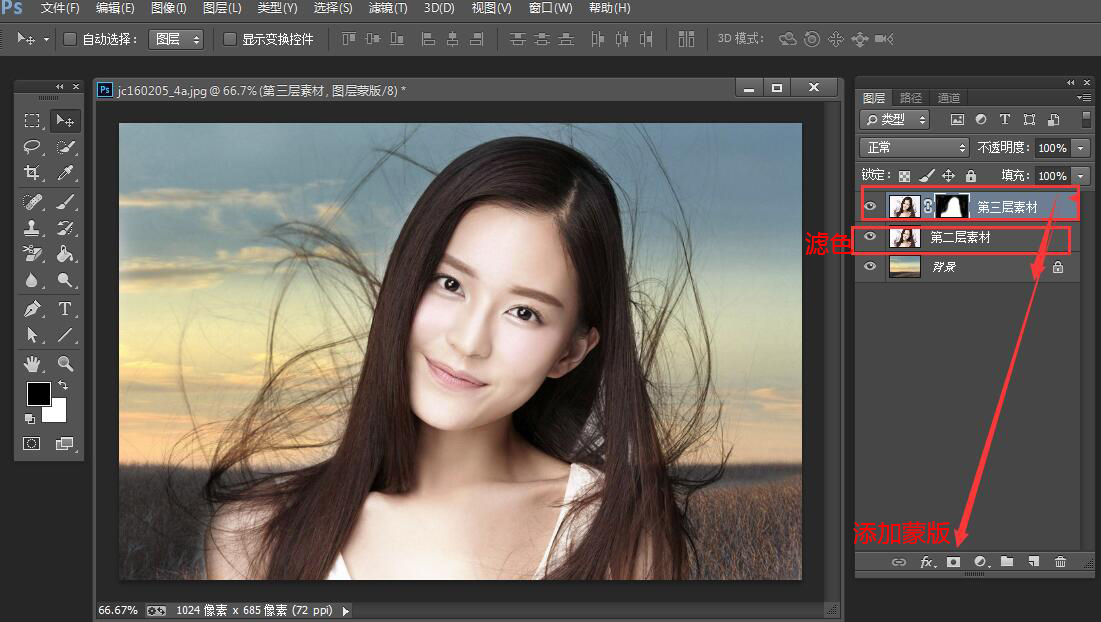Open the 填充 slider dropdown arrow
The width and height of the screenshot is (1101, 622).
(1081, 176)
